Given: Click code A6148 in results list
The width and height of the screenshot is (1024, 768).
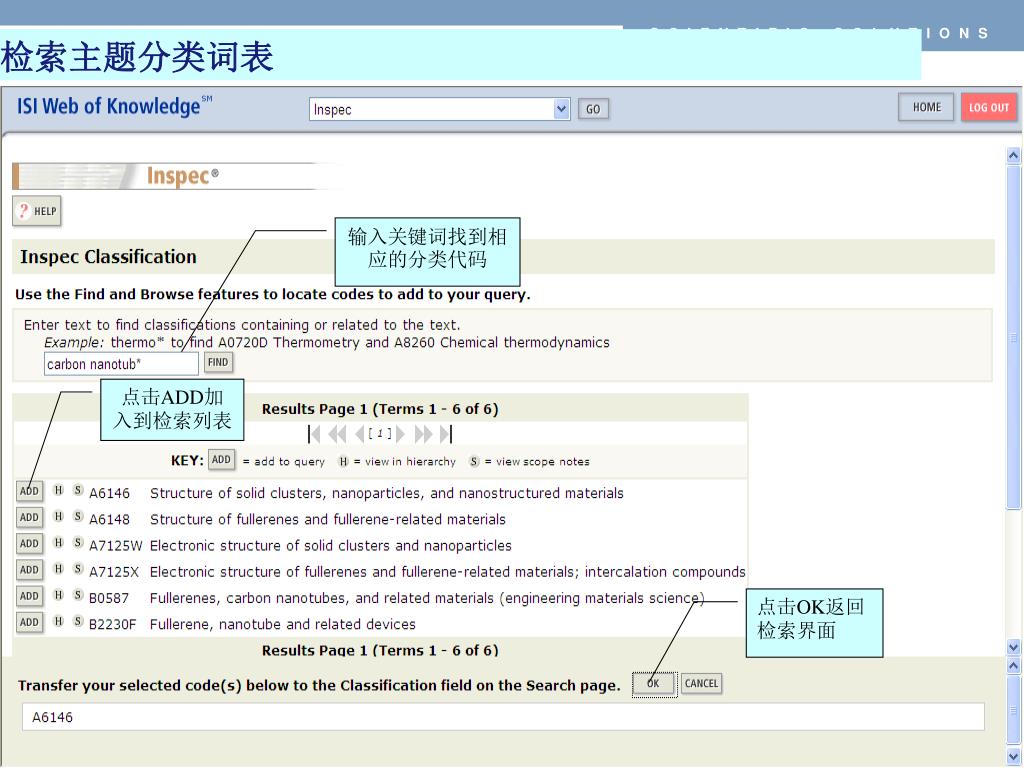Looking at the screenshot, I should tap(110, 519).
